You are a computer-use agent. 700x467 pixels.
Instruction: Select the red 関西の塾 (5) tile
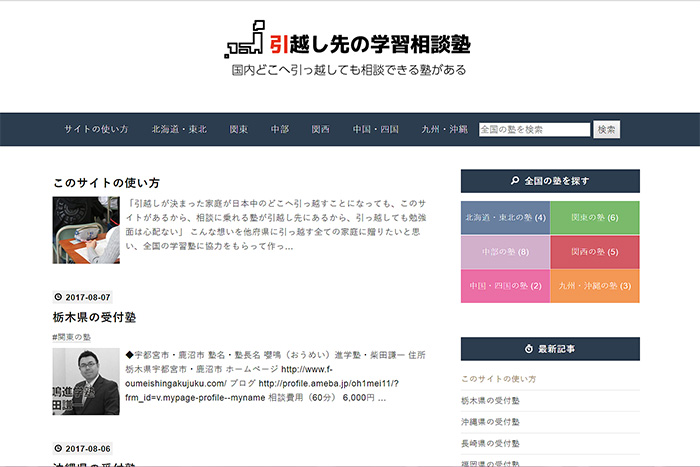[594, 252]
